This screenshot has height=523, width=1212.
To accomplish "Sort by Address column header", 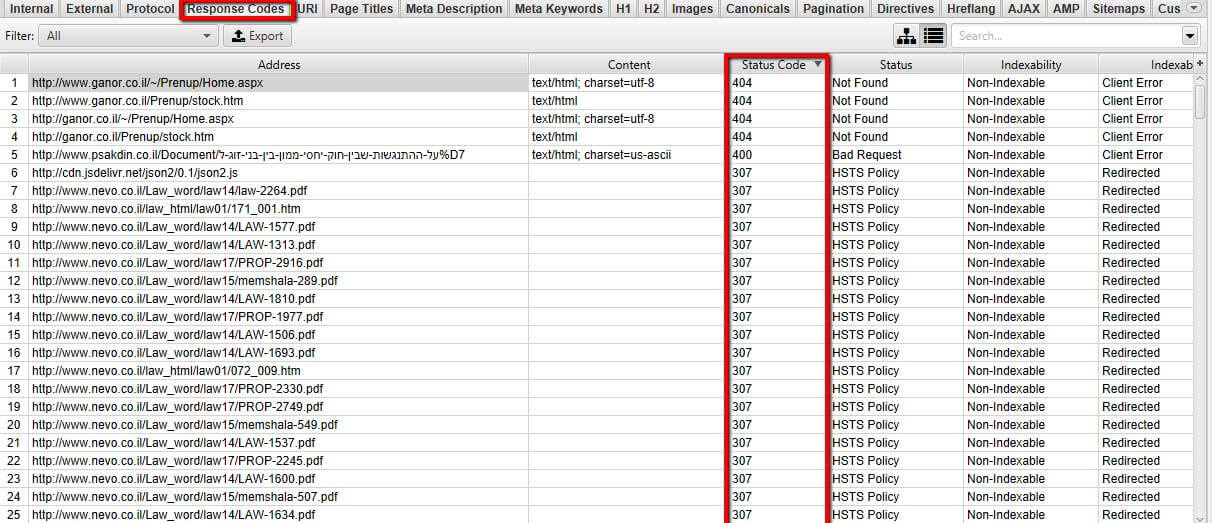I will pyautogui.click(x=279, y=65).
